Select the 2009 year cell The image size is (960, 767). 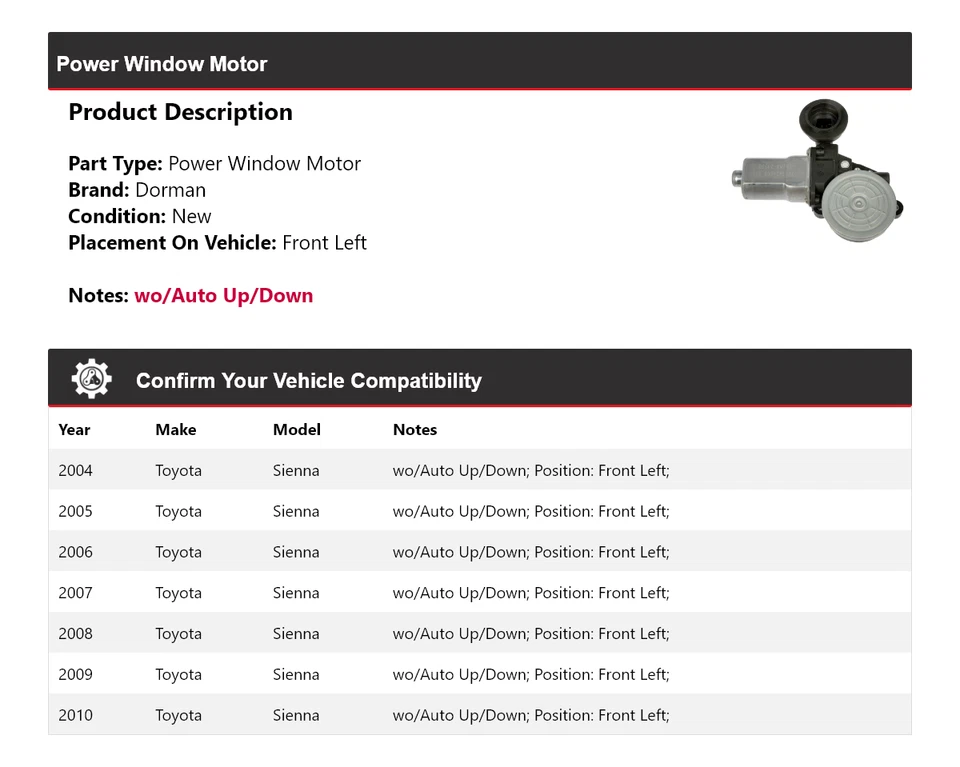coord(75,675)
